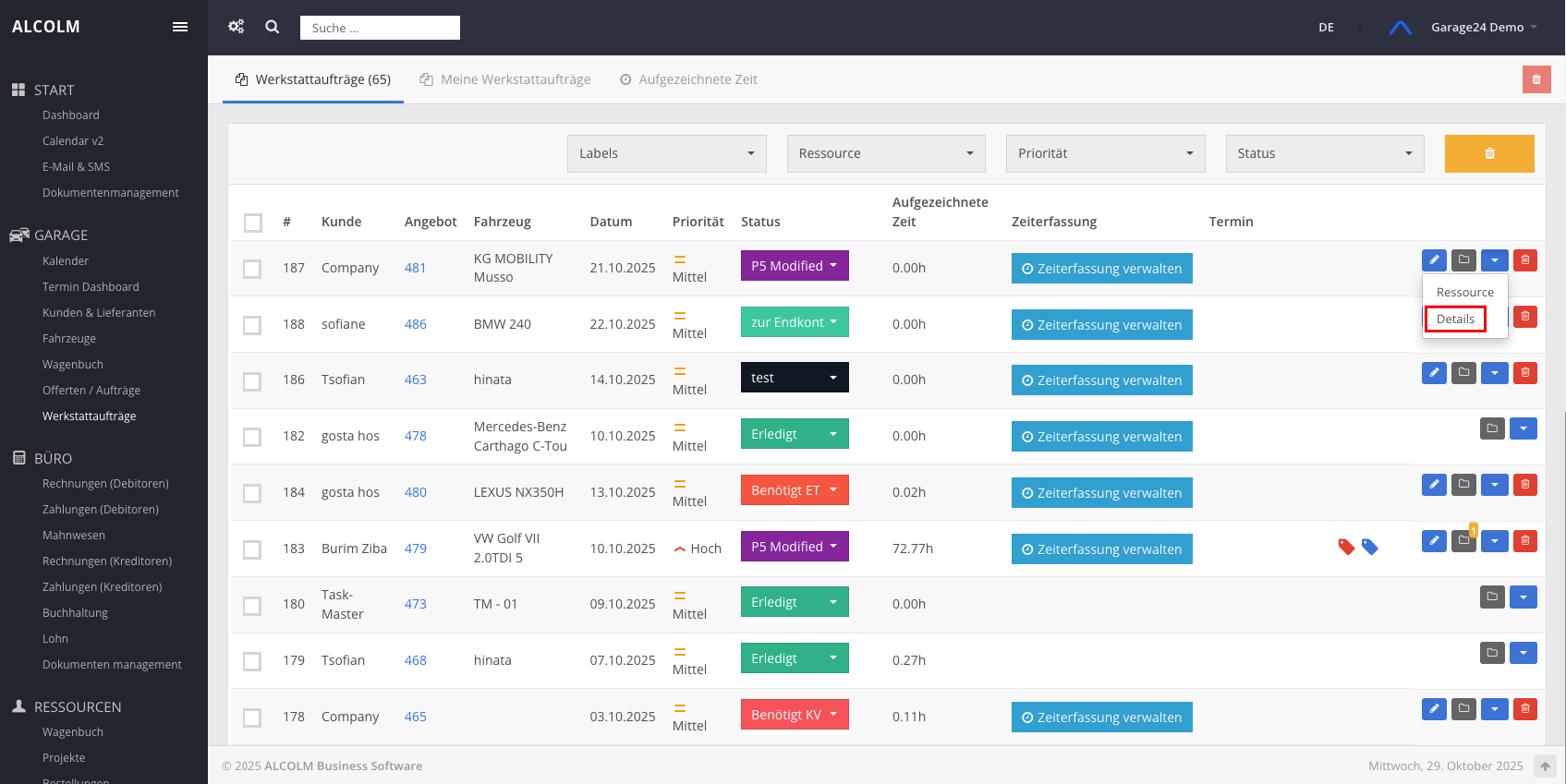1566x784 pixels.
Task: Delete order 186 with red trash icon
Action: (1525, 373)
